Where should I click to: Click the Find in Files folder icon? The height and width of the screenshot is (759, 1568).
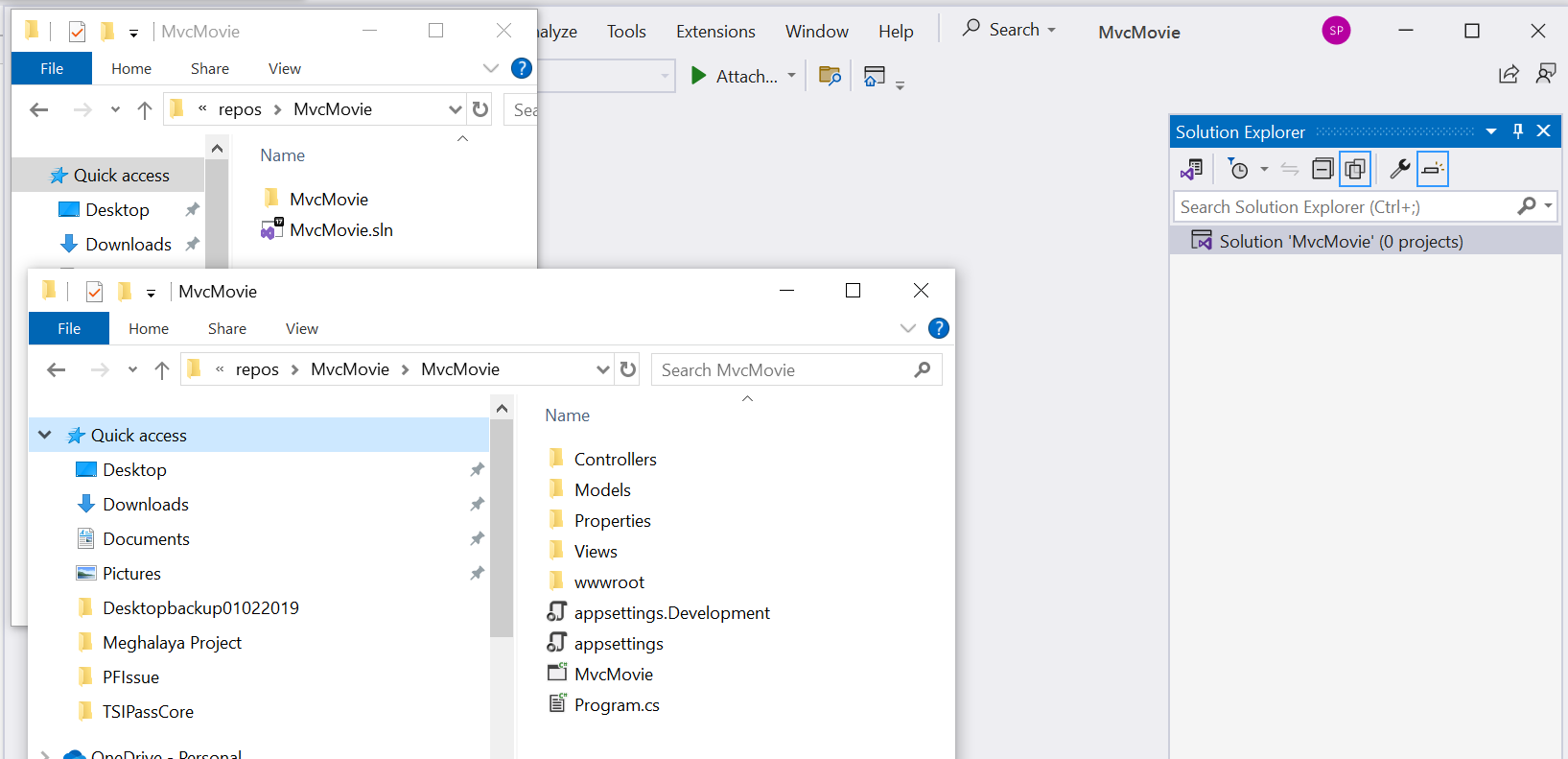pyautogui.click(x=830, y=76)
